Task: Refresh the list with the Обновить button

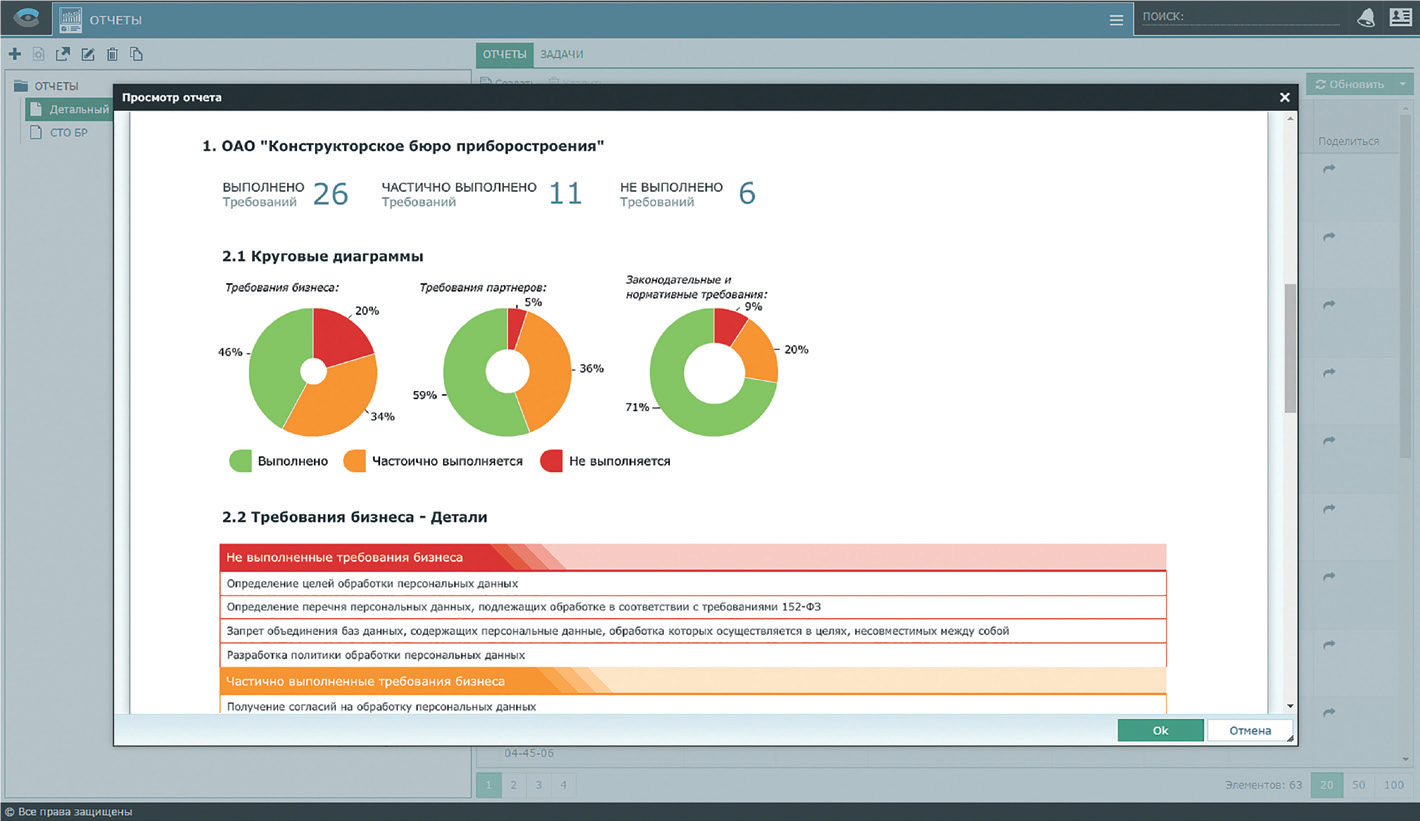Action: click(x=1350, y=84)
